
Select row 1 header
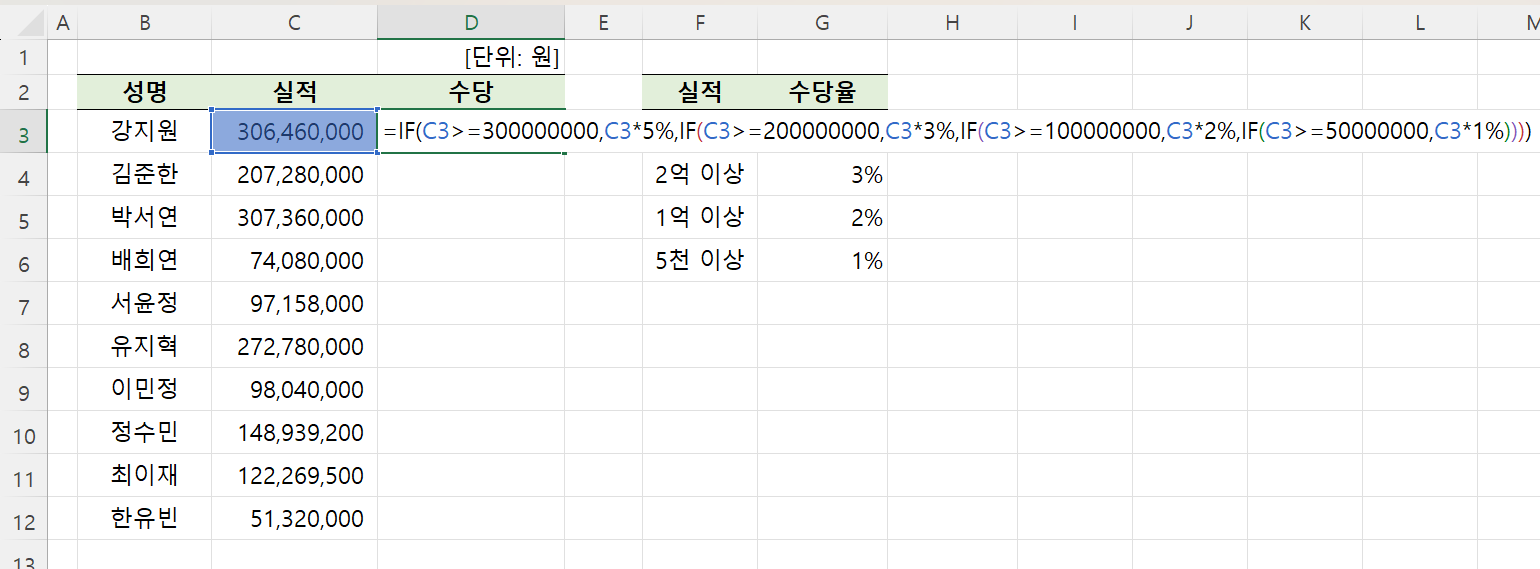tap(24, 57)
